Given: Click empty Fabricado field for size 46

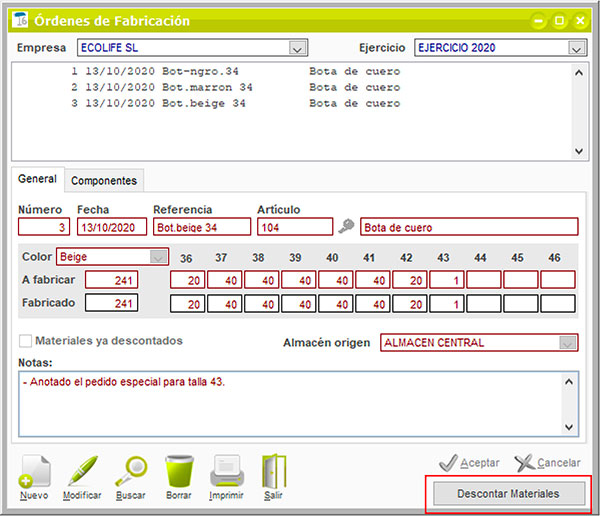Looking at the screenshot, I should (558, 304).
